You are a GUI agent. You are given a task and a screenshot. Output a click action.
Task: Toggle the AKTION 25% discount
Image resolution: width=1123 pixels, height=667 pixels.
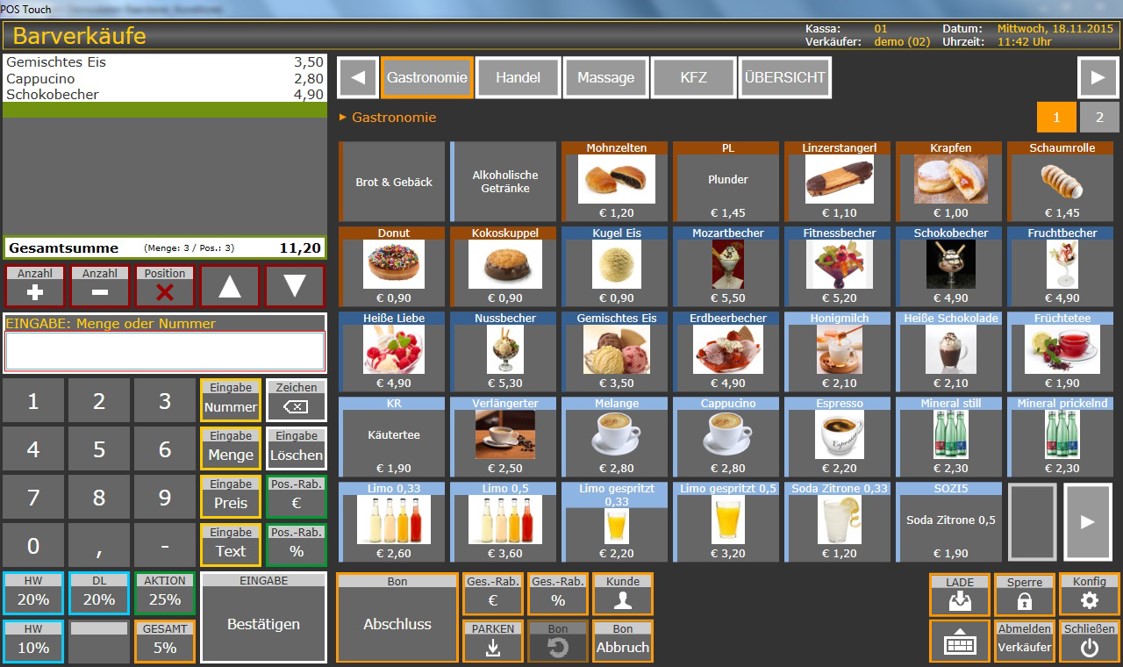point(165,593)
